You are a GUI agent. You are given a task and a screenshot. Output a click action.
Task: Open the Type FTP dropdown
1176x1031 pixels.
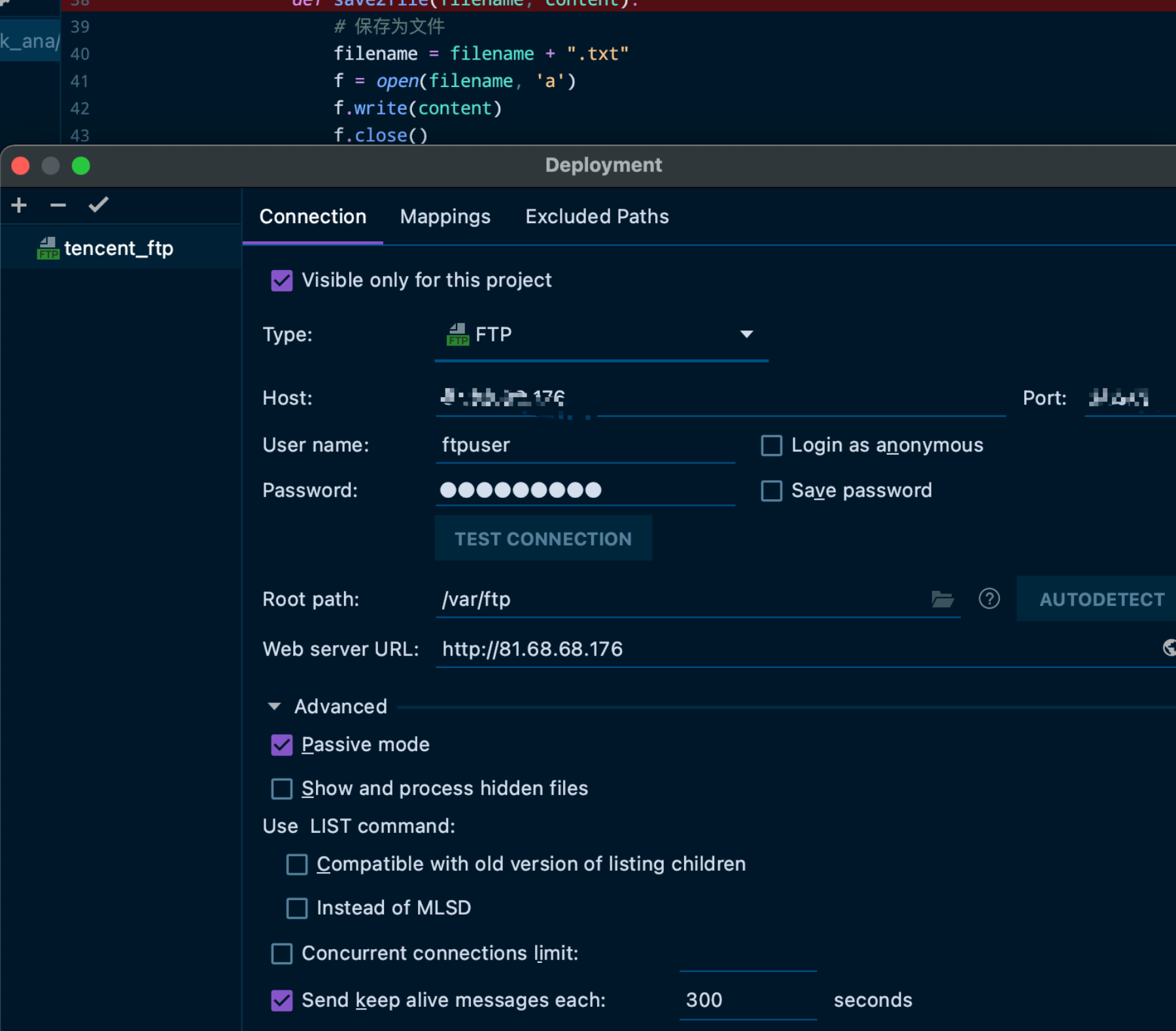(601, 335)
